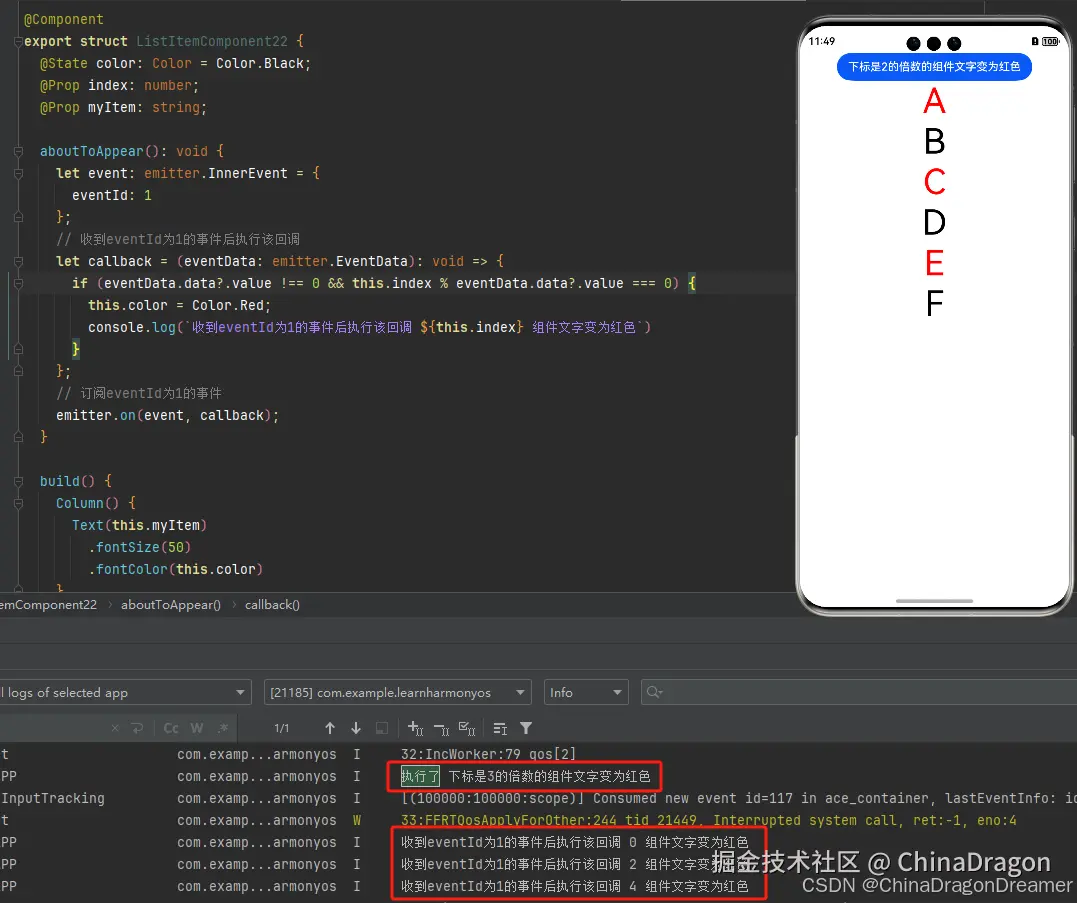Tap the blue button in phone preview
This screenshot has height=903, width=1077.
pyautogui.click(x=934, y=67)
